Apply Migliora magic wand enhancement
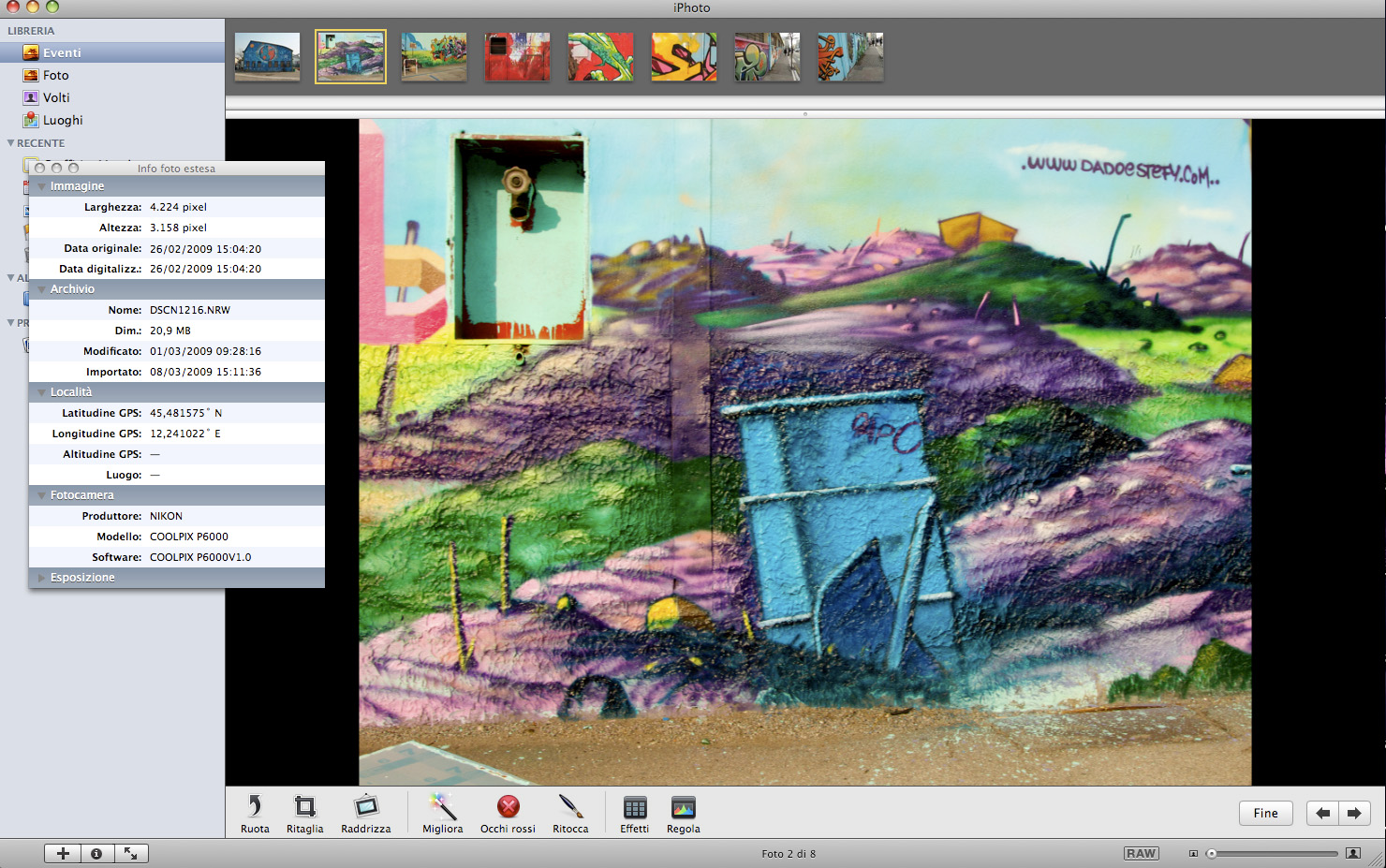 (x=442, y=813)
